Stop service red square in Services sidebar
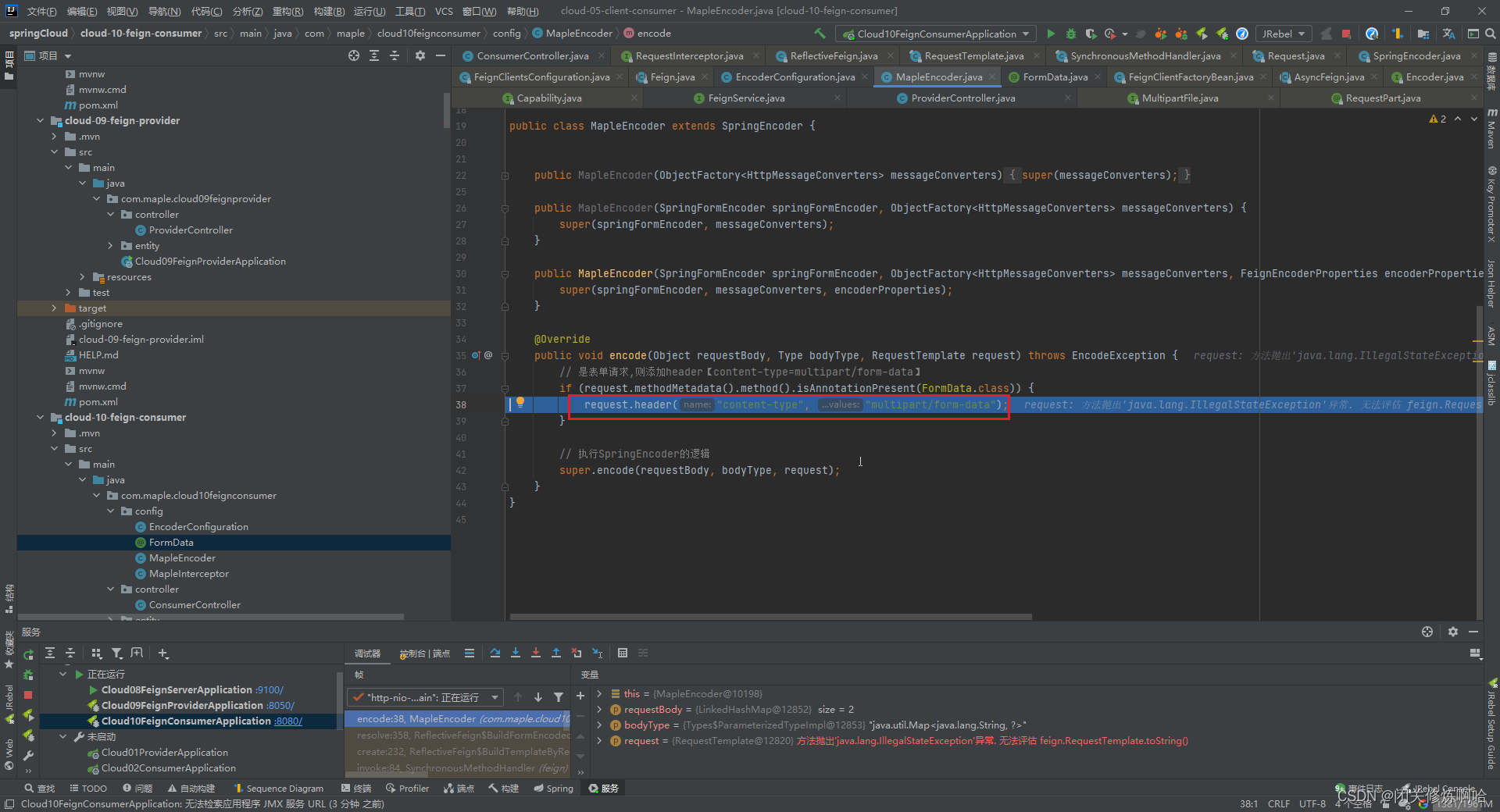The image size is (1500, 812). [x=28, y=695]
